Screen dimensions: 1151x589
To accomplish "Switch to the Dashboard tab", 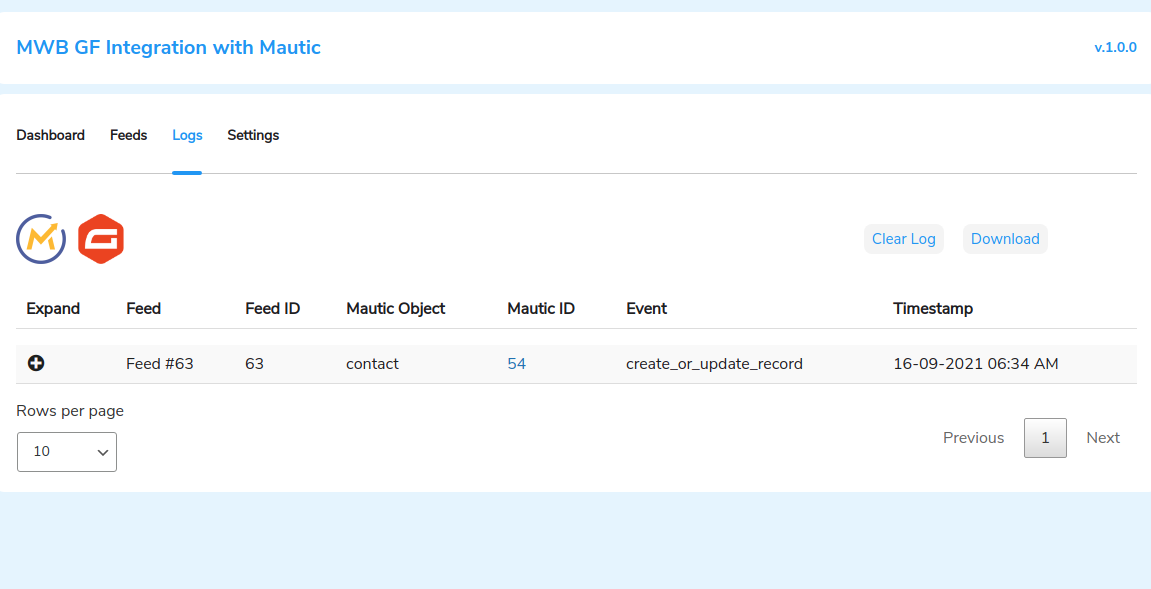I will point(51,135).
